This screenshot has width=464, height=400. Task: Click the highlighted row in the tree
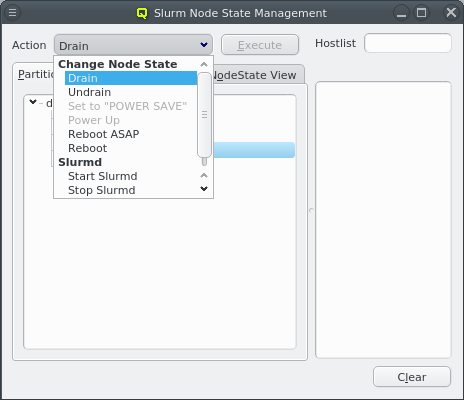(x=254, y=150)
